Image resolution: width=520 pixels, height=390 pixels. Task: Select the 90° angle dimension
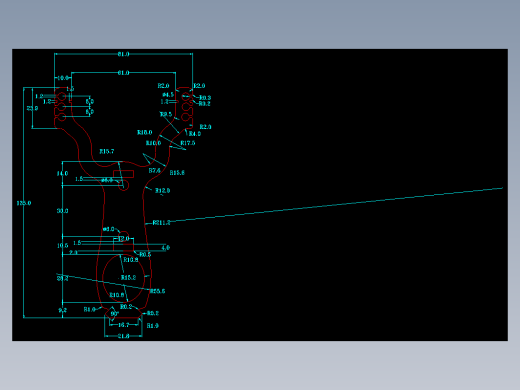click(x=114, y=314)
